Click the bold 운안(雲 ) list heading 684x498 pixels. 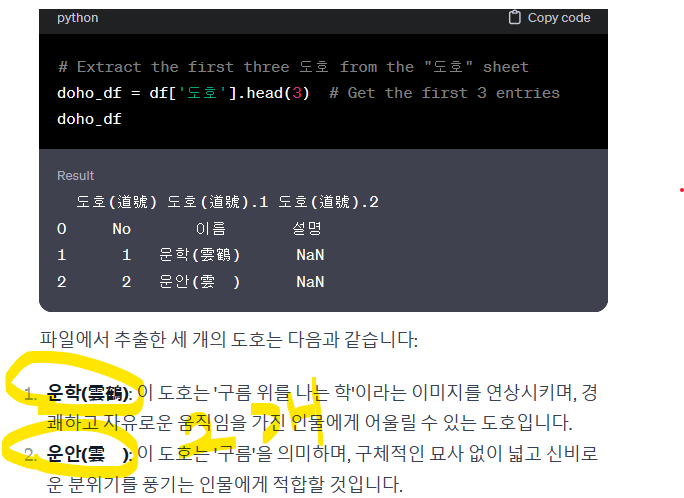[89, 454]
